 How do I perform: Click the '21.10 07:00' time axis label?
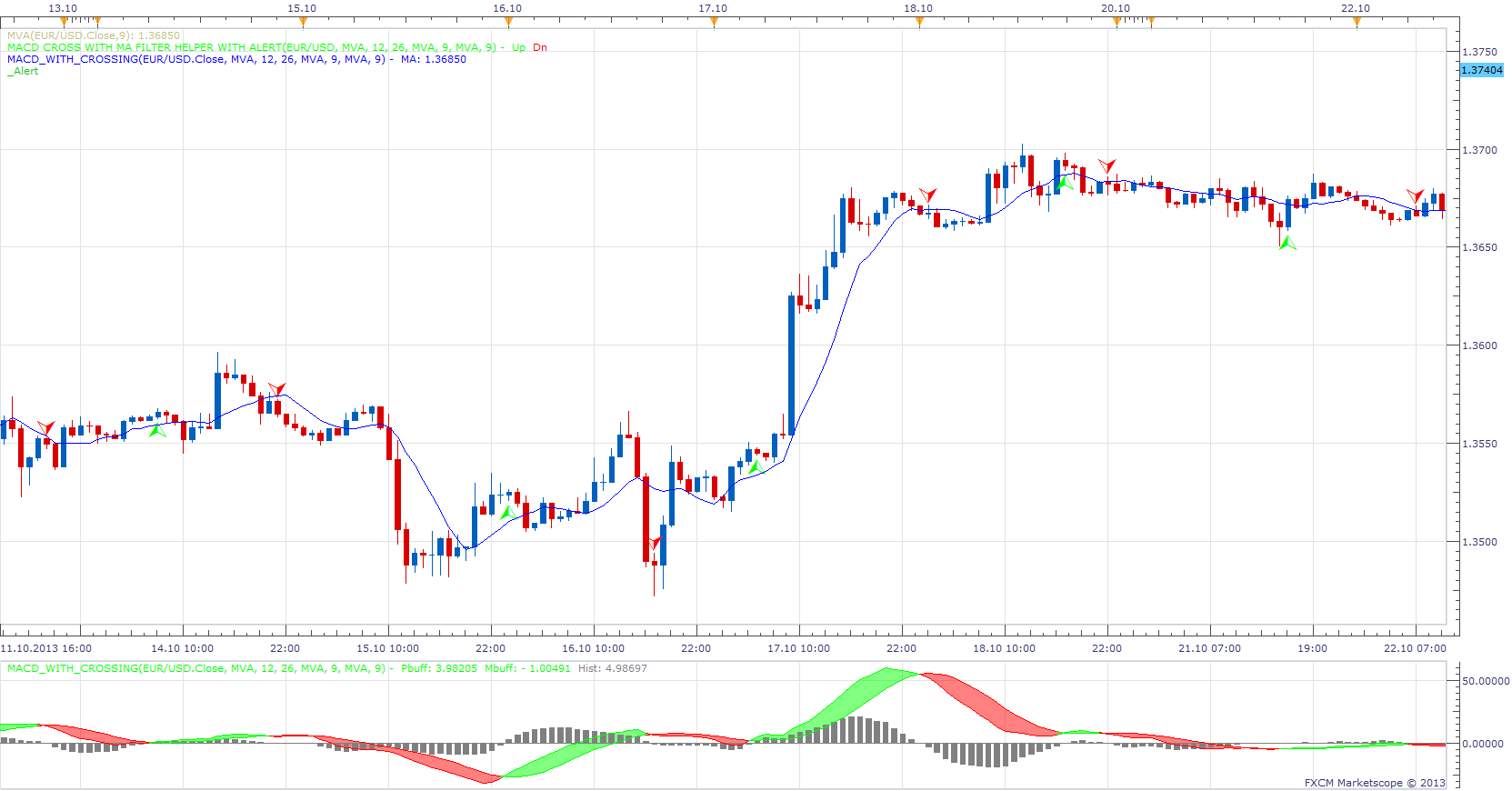point(1209,648)
